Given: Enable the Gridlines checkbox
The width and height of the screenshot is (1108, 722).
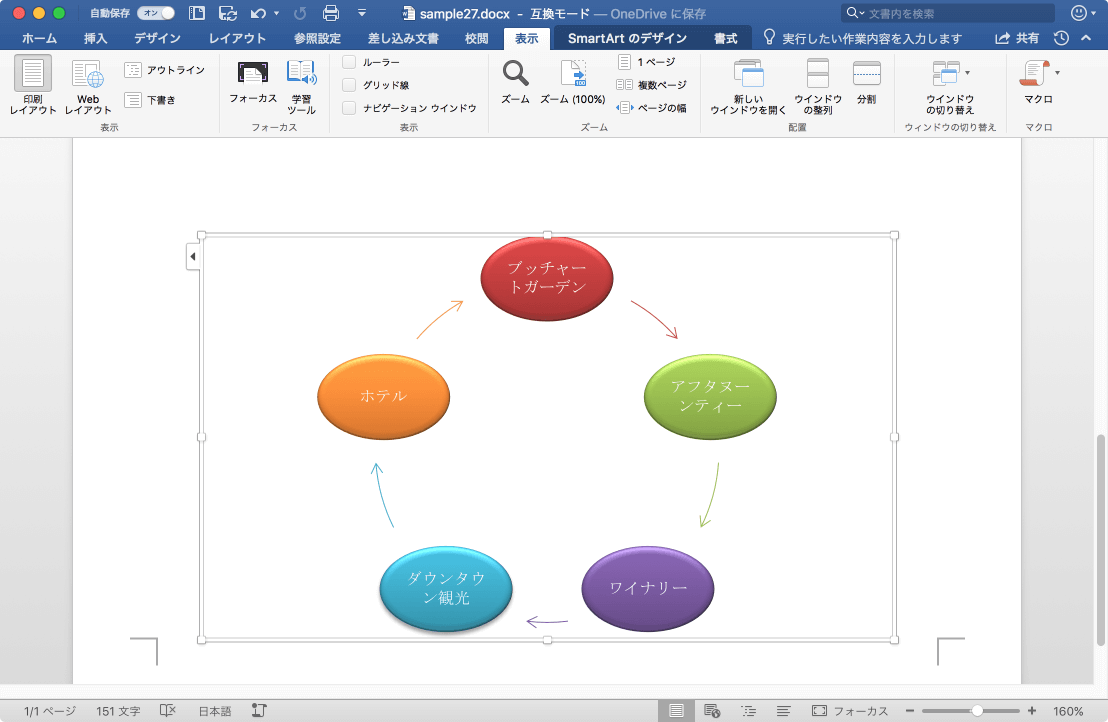Looking at the screenshot, I should 349,85.
